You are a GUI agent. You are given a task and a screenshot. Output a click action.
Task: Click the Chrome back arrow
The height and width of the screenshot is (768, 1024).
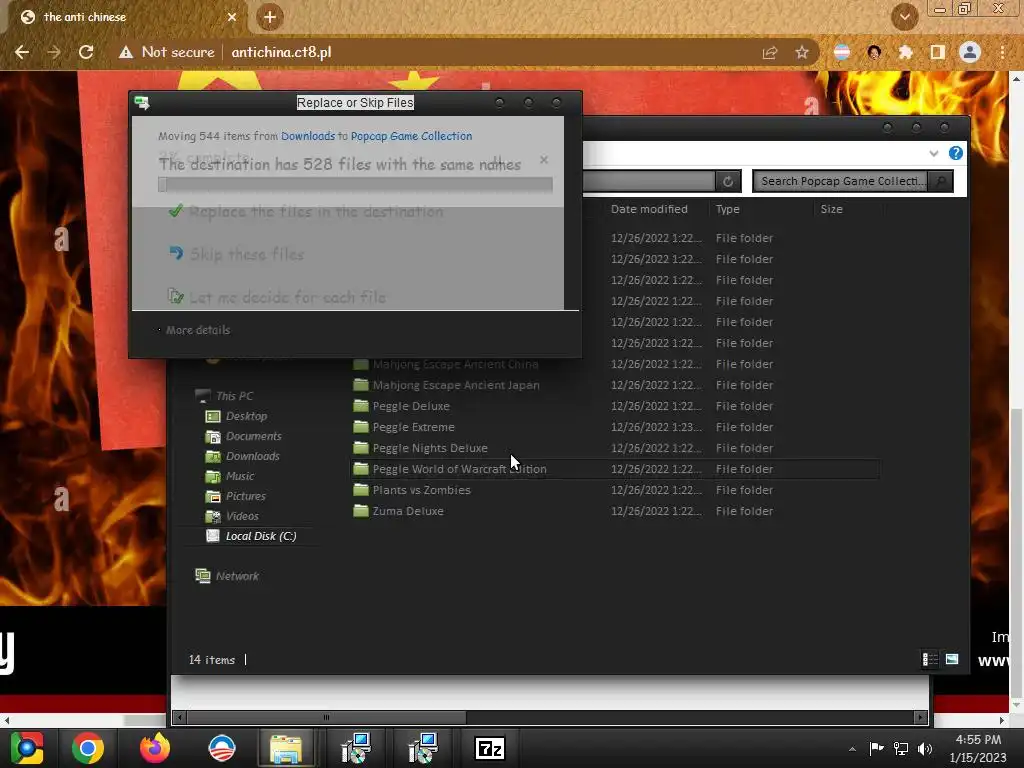[x=22, y=52]
